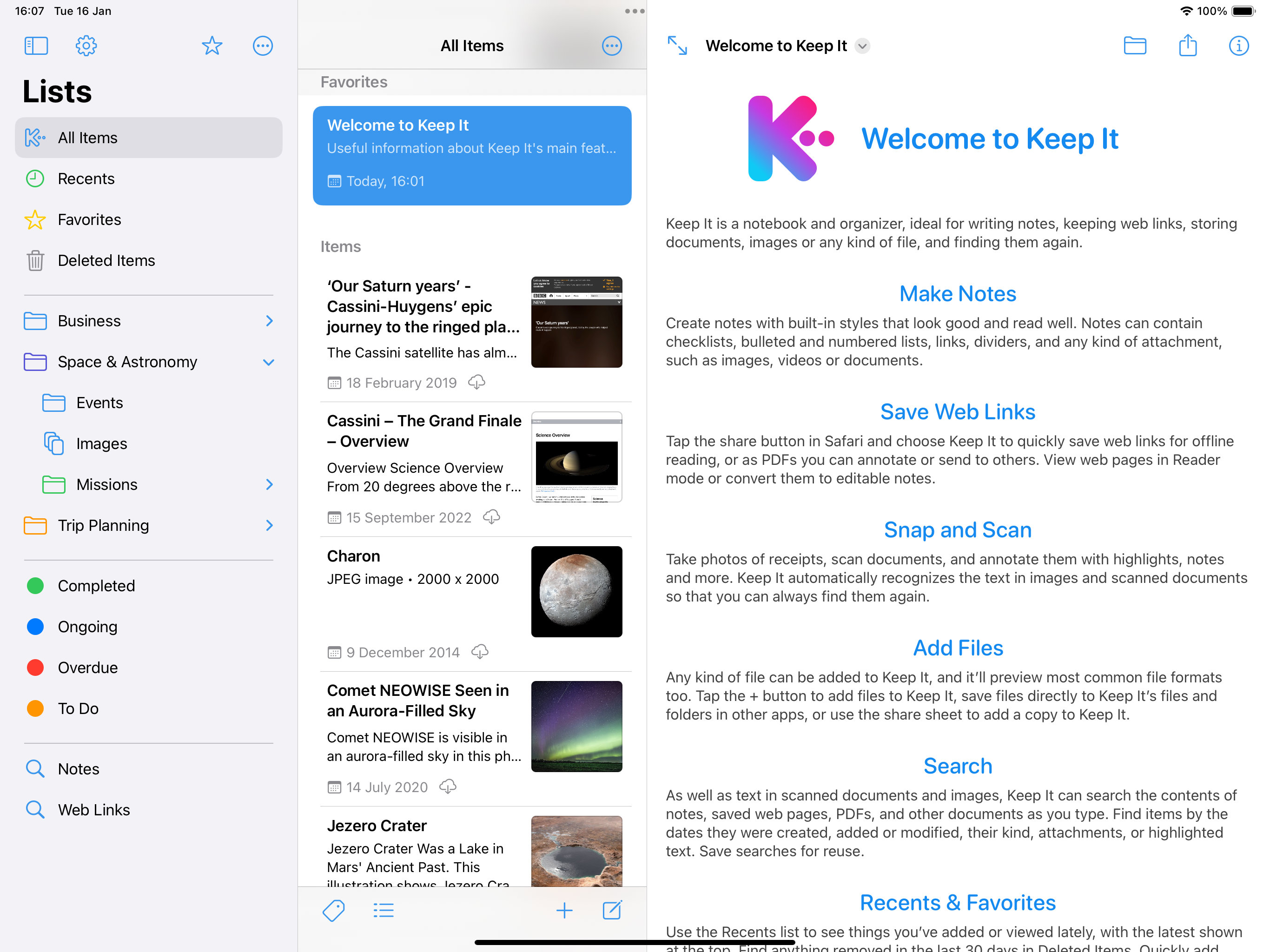Tap the Search heading in the note
This screenshot has height=952, width=1270.
point(958,766)
